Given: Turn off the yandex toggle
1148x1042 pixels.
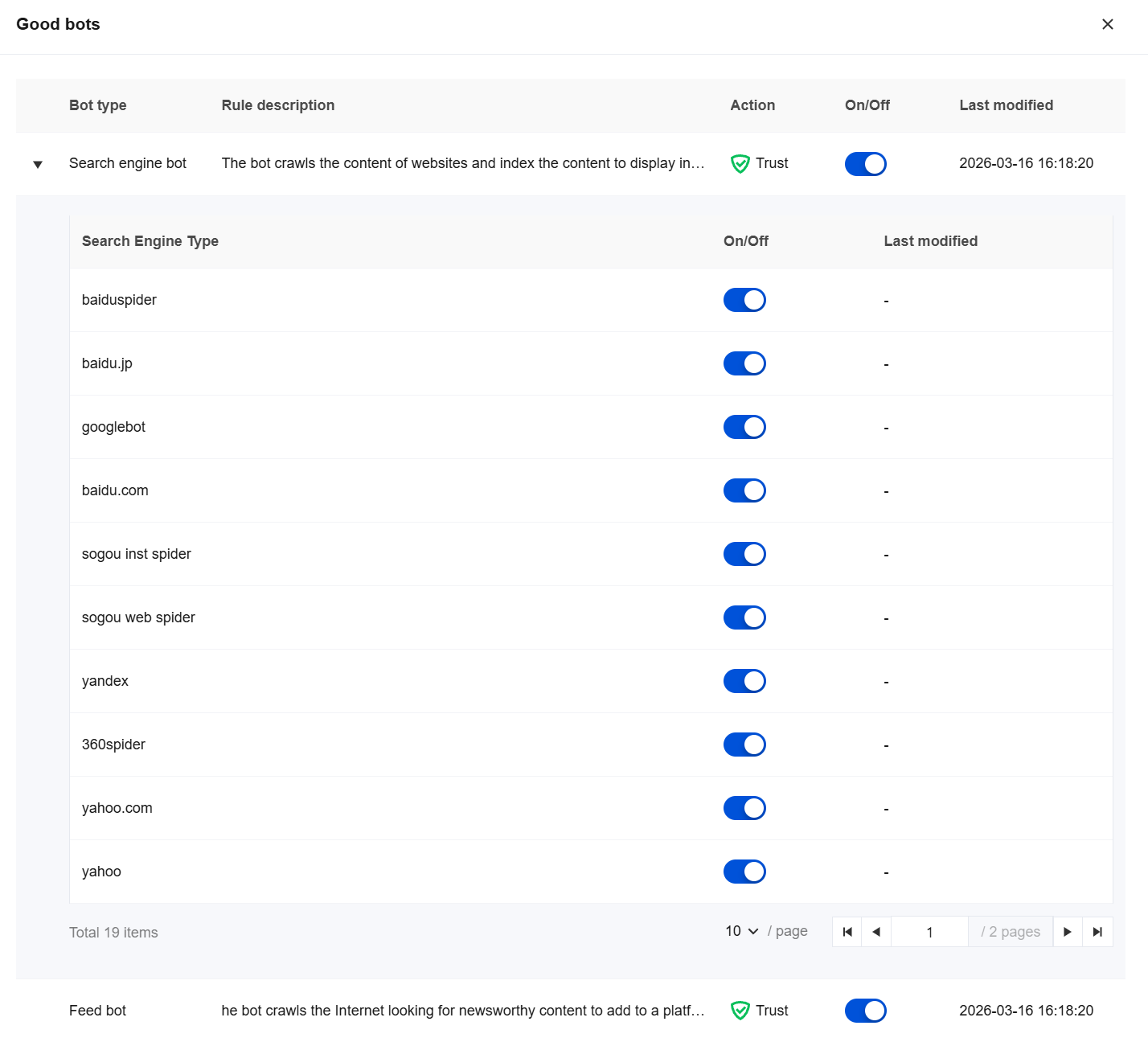Looking at the screenshot, I should click(744, 681).
